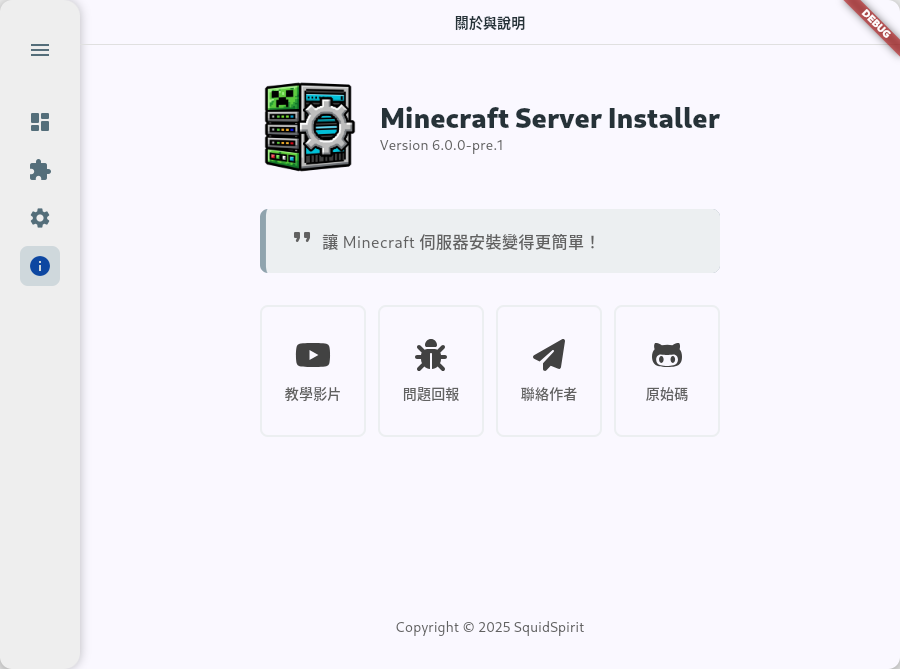Click the Minecraft server installer logo
Image resolution: width=900 pixels, height=669 pixels.
309,127
